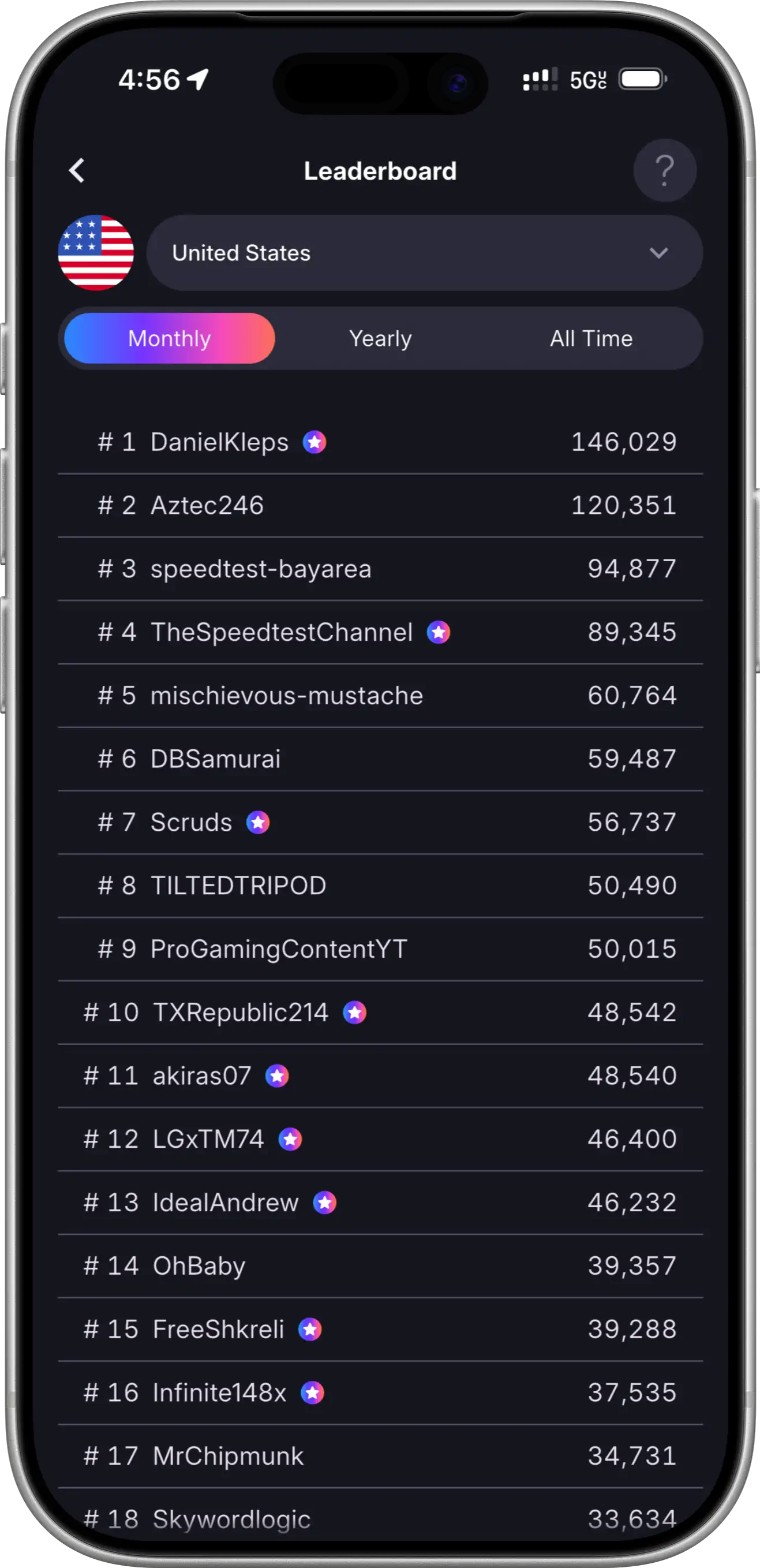Expand the country dropdown chevron
Viewport: 760px width, 1568px height.
coord(658,253)
